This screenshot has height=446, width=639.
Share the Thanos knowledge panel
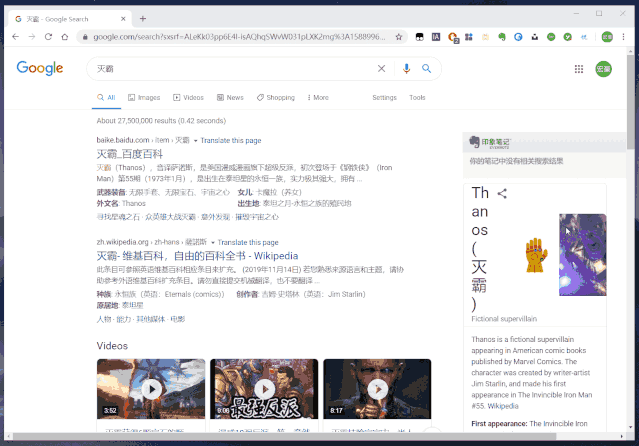click(x=502, y=194)
